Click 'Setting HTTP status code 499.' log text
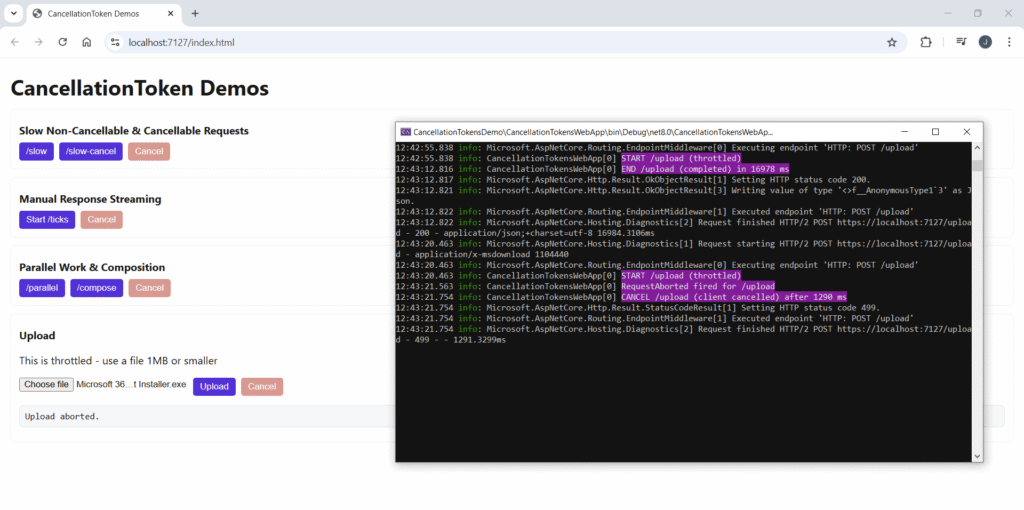 (806, 308)
